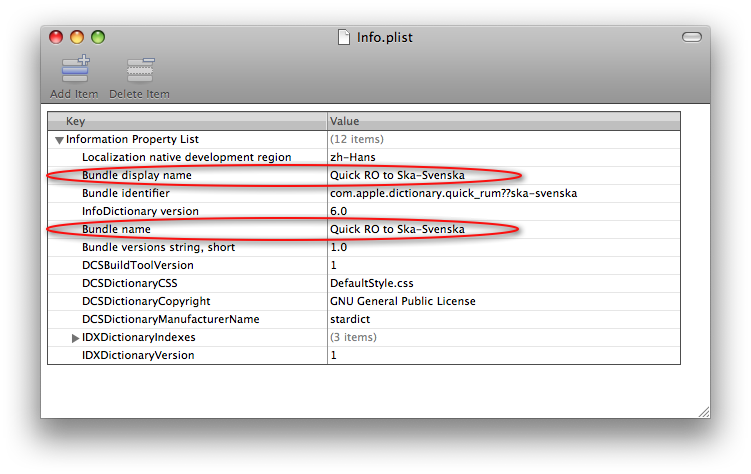
Task: Click the Value column header
Action: coord(503,121)
